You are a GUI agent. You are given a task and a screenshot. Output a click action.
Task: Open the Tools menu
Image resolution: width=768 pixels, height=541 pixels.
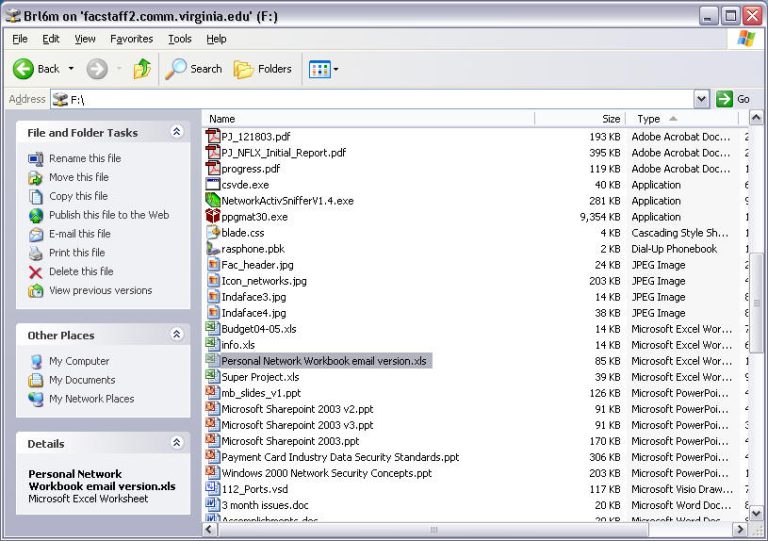(180, 39)
